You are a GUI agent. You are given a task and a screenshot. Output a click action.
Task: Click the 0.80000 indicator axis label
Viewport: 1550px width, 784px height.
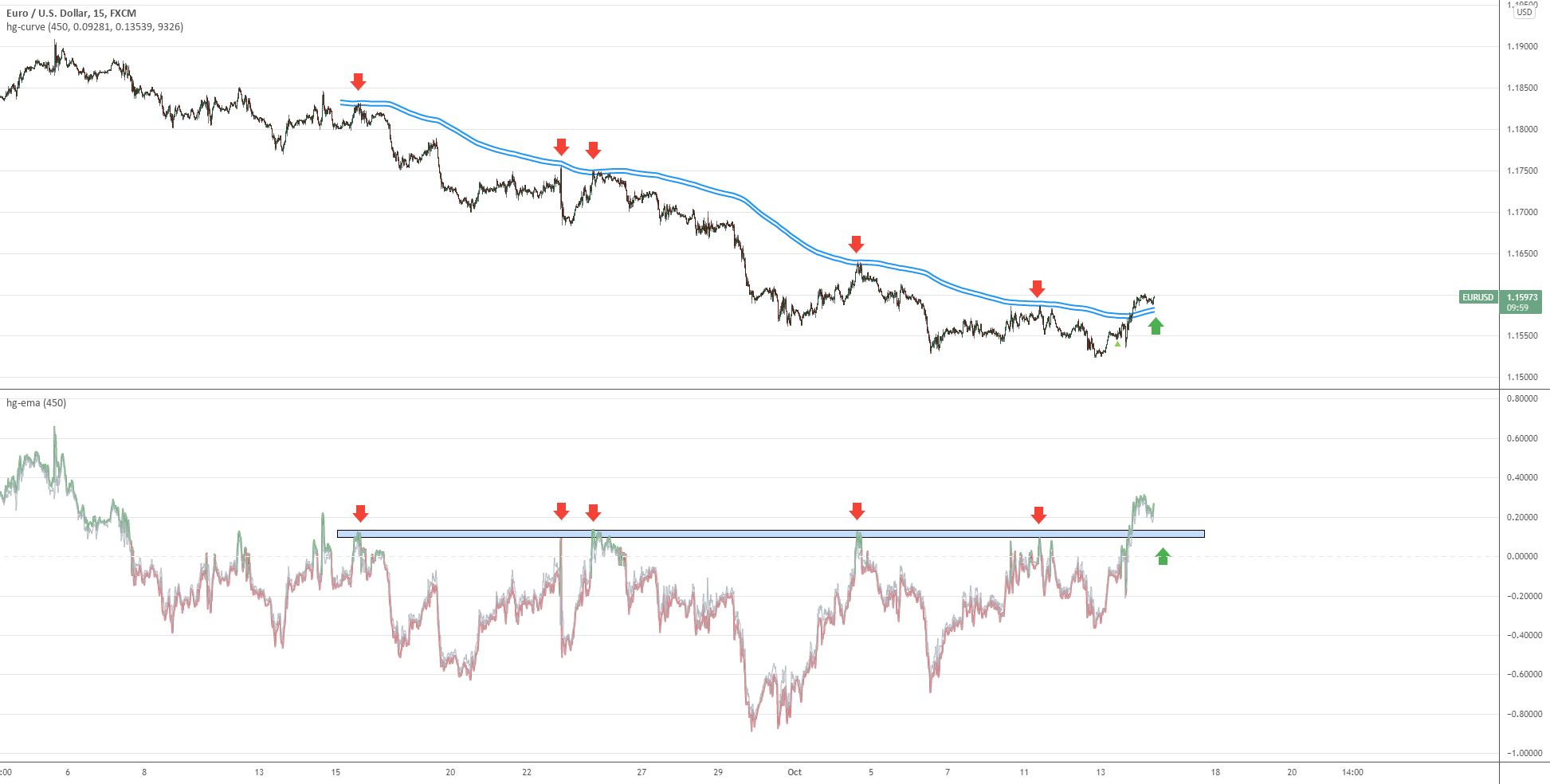pyautogui.click(x=1522, y=398)
